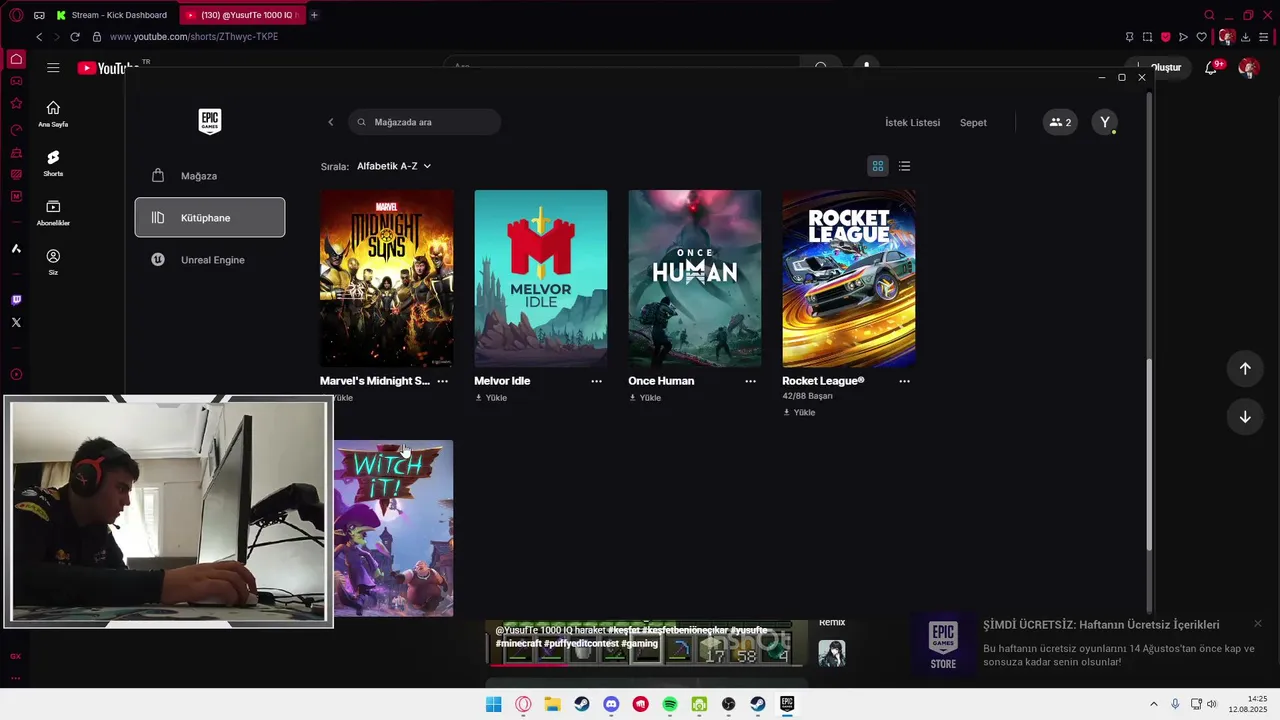Click Rocket League 42/88 Başarı achievements

808,396
